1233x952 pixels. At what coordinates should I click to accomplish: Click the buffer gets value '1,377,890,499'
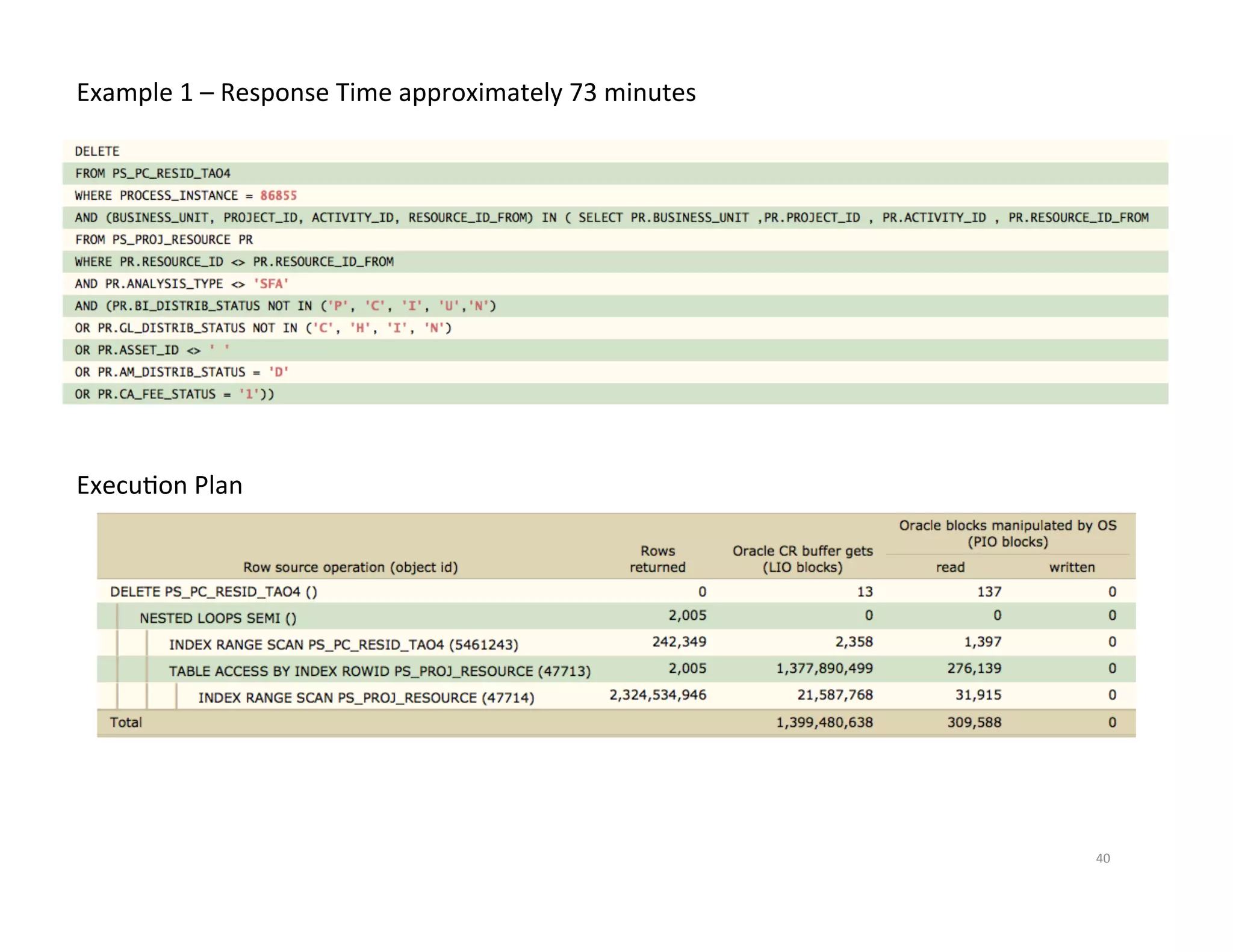[x=824, y=669]
